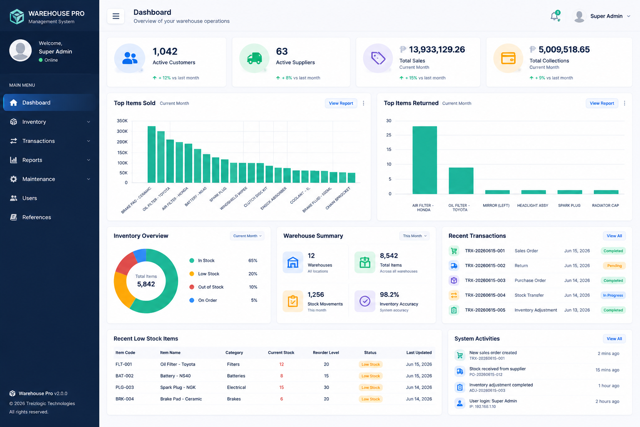
Task: View Report for Top Items Returned
Action: 602,103
